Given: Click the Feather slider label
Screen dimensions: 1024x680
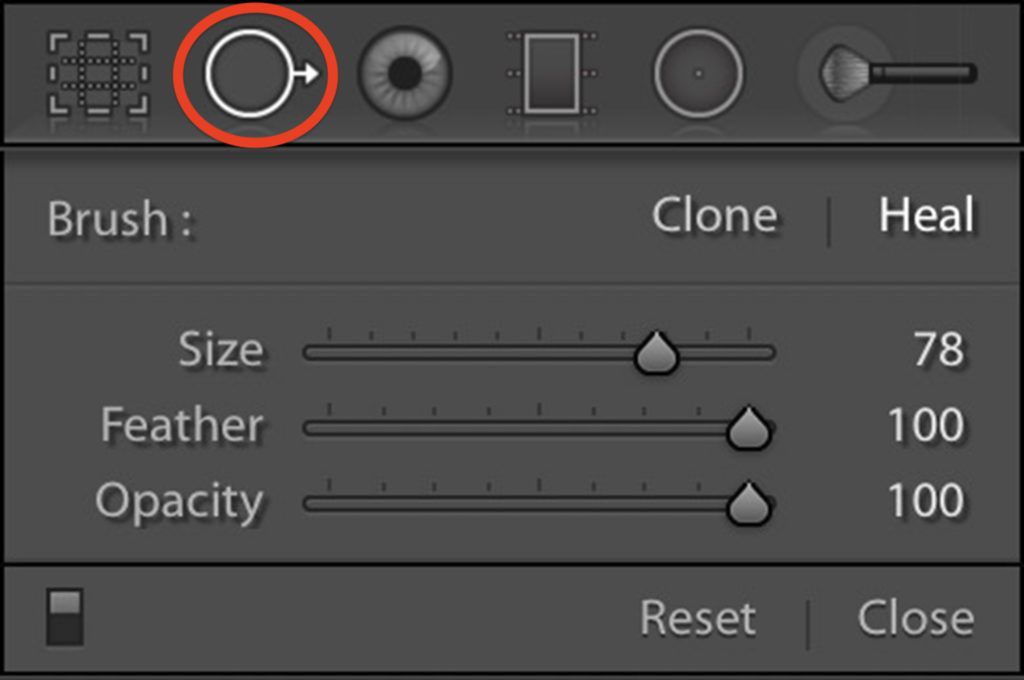Looking at the screenshot, I should (x=182, y=426).
